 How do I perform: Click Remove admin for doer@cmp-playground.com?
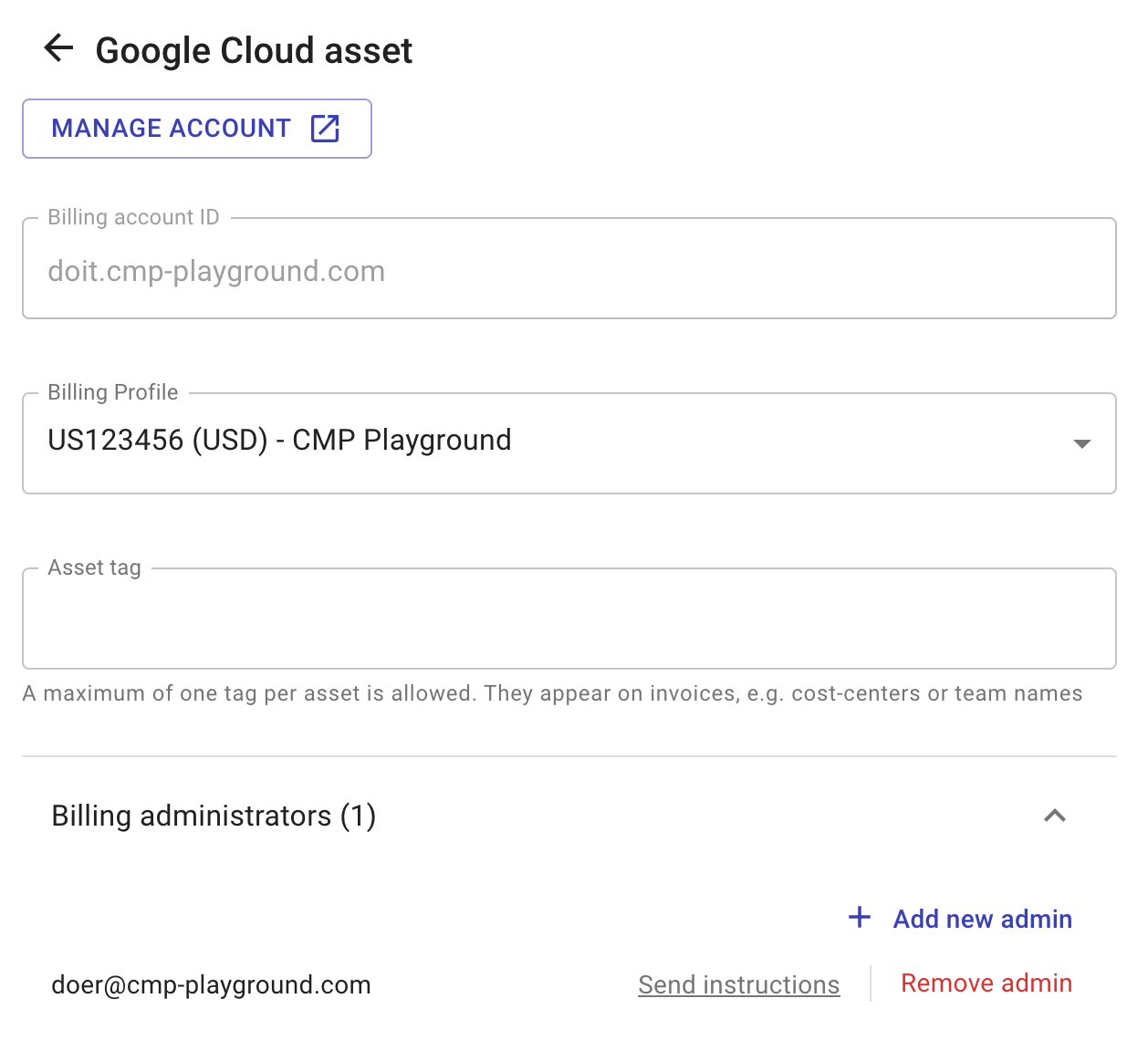[x=986, y=983]
